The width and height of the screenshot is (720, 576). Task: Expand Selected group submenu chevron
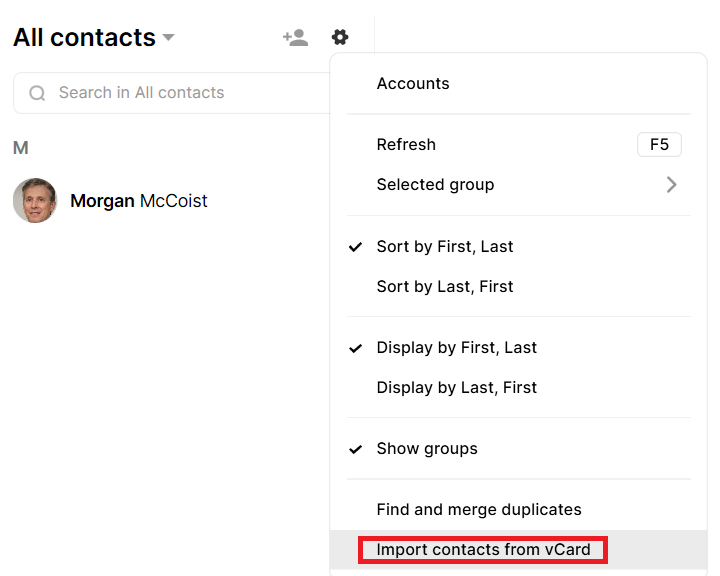click(671, 185)
